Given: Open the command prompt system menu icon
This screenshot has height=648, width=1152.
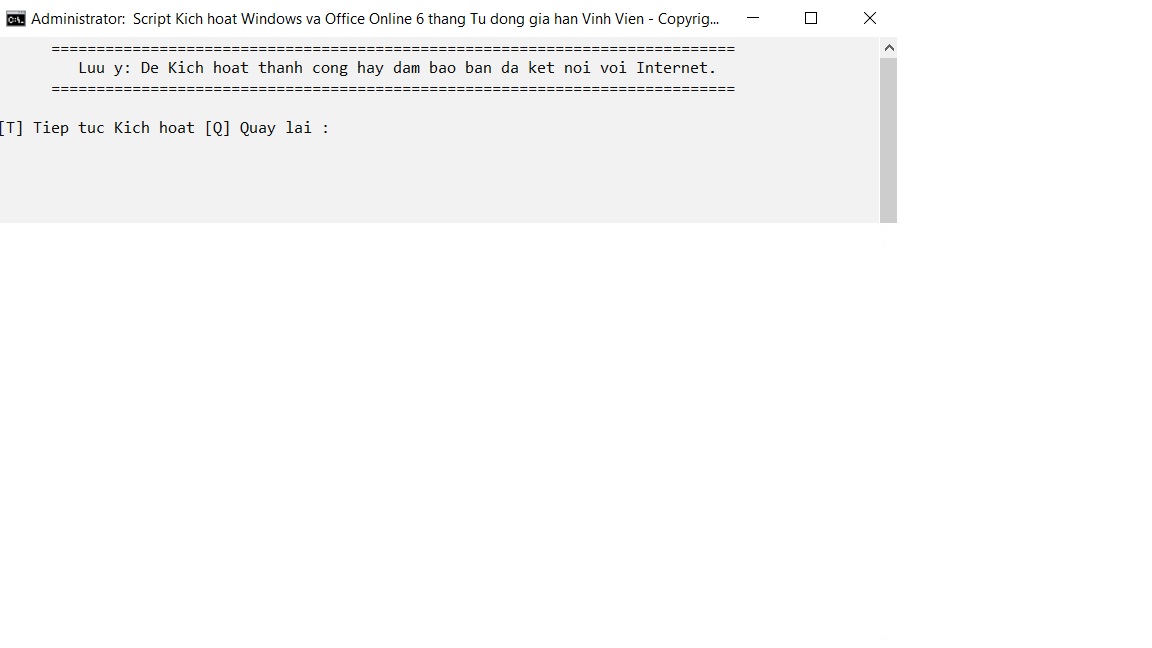Looking at the screenshot, I should coord(15,19).
